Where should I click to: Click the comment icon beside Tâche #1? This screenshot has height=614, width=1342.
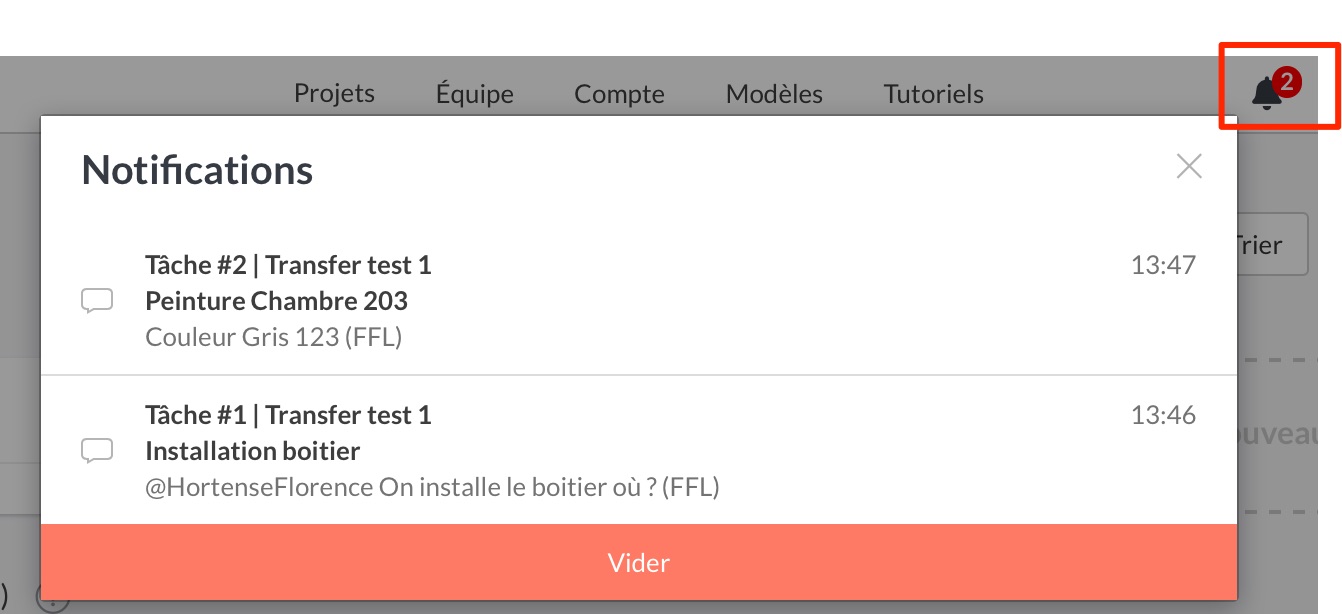point(97,451)
